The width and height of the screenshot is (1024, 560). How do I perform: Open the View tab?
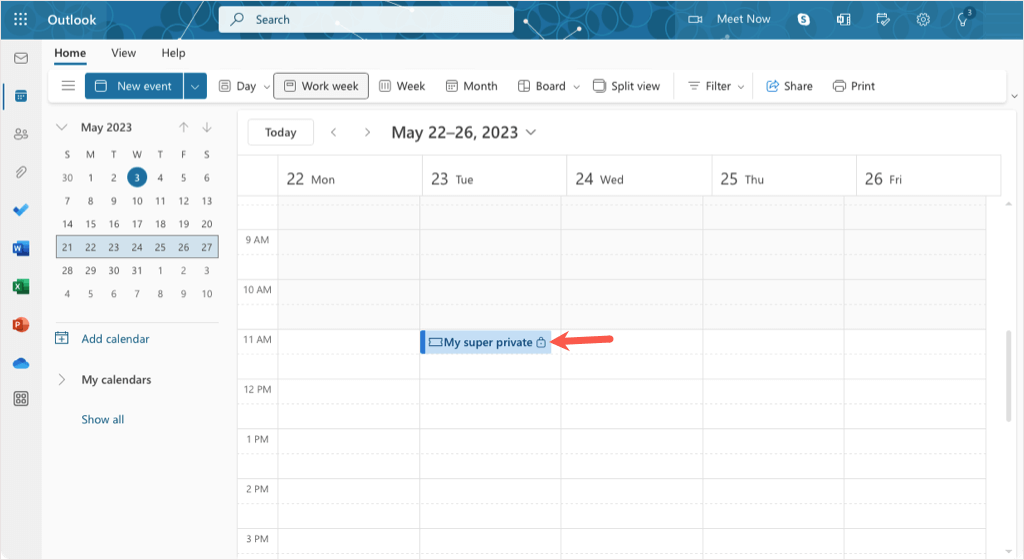pyautogui.click(x=123, y=53)
